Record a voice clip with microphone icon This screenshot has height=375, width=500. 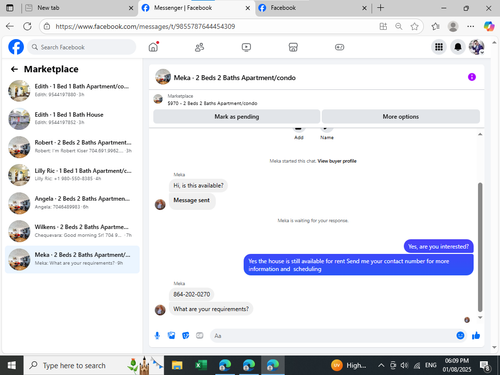coord(157,335)
